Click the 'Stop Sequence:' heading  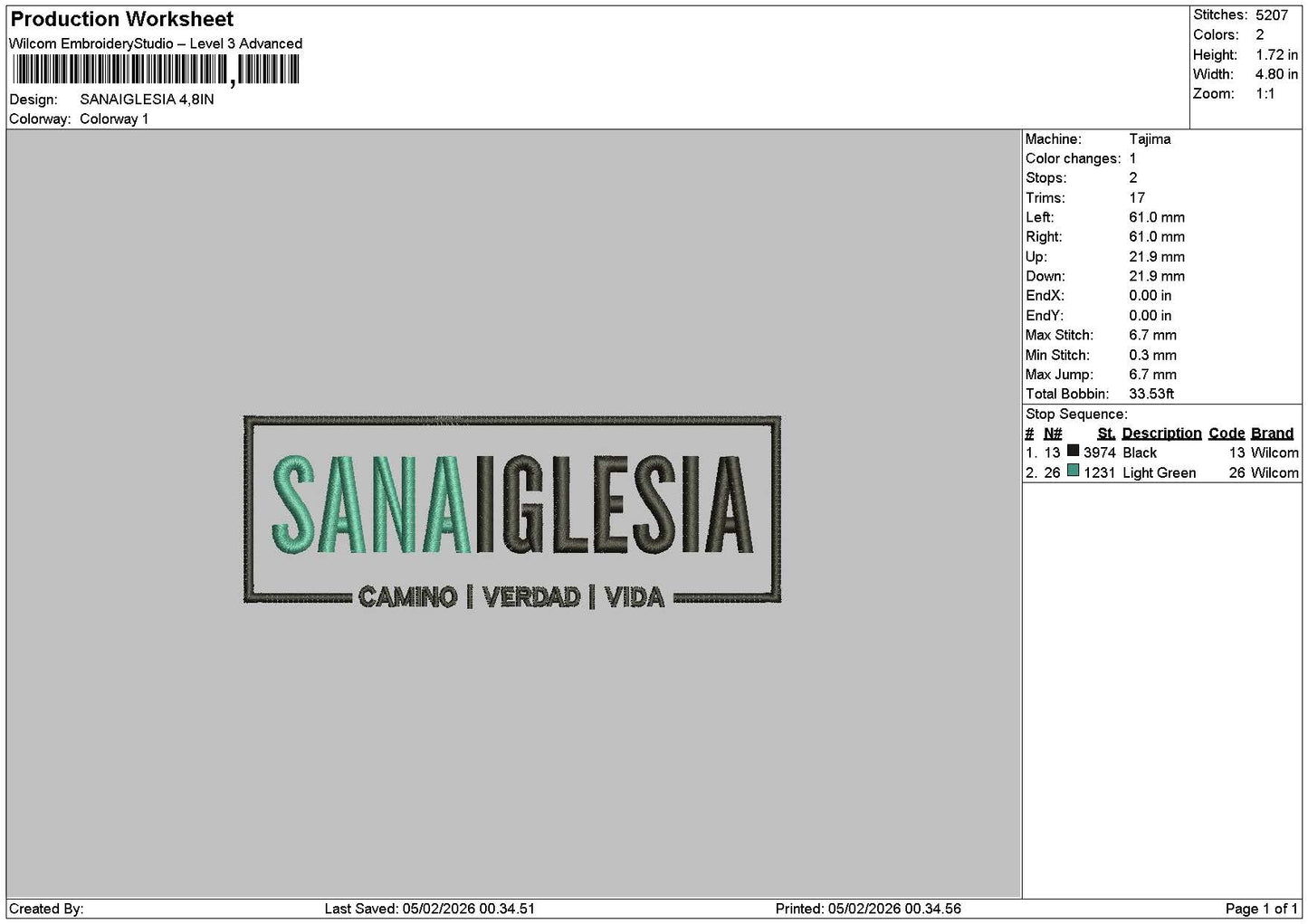[1076, 414]
